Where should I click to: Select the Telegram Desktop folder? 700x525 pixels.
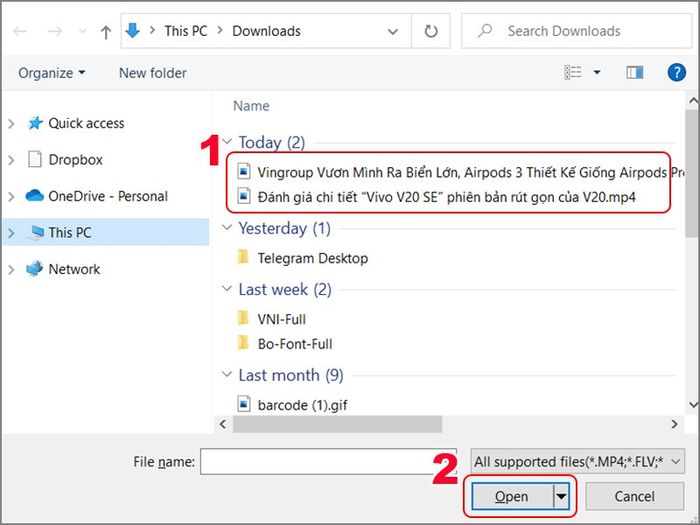click(312, 258)
